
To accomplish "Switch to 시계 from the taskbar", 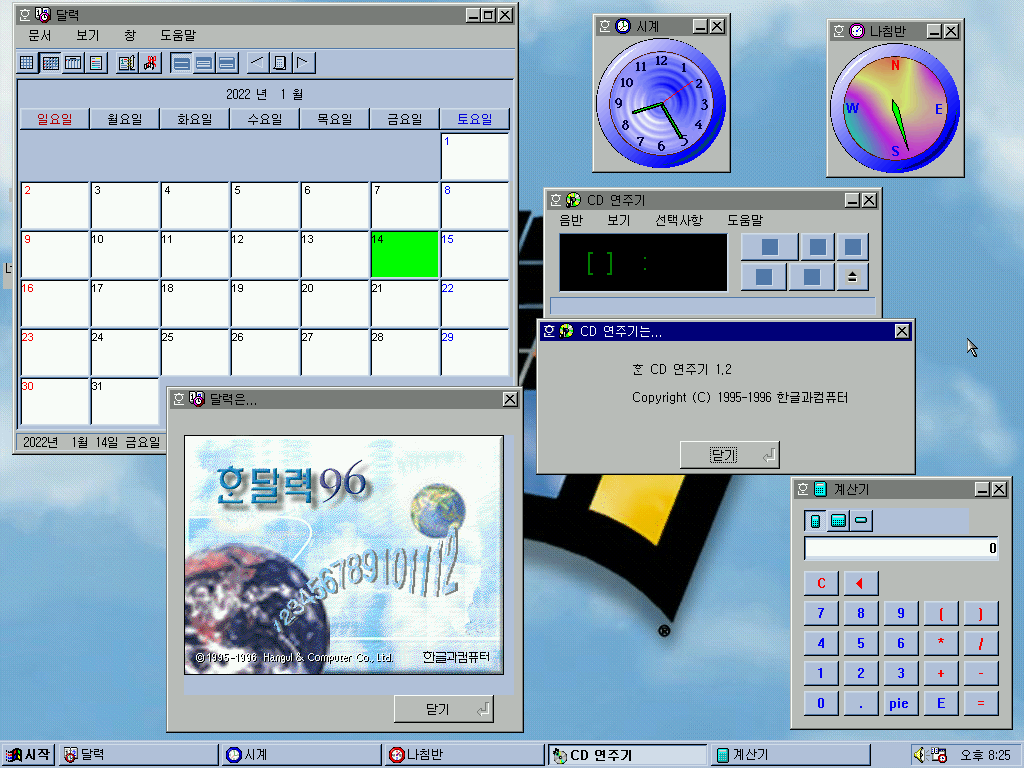I will (302, 755).
